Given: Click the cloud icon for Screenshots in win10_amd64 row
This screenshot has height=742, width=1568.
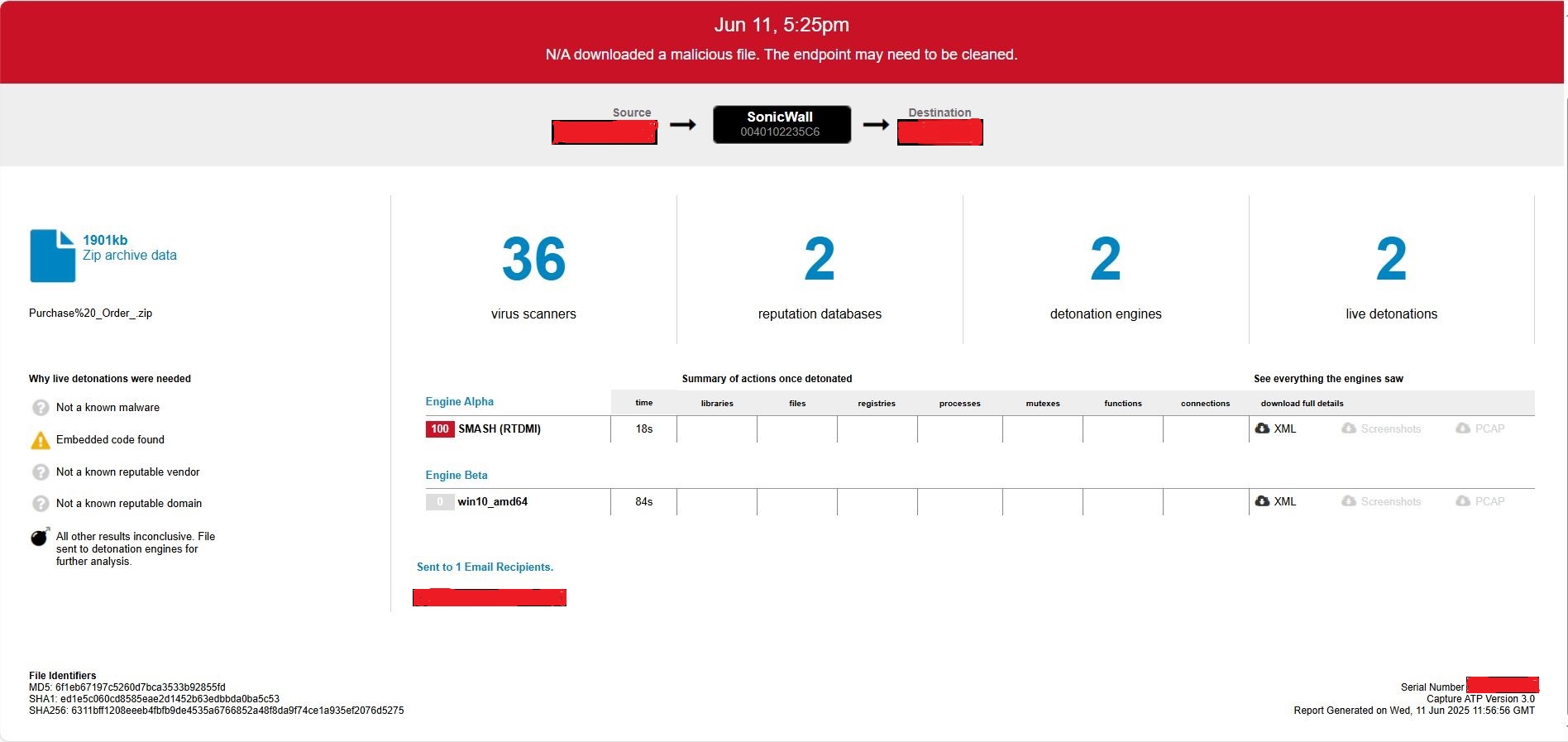Looking at the screenshot, I should click(1349, 501).
